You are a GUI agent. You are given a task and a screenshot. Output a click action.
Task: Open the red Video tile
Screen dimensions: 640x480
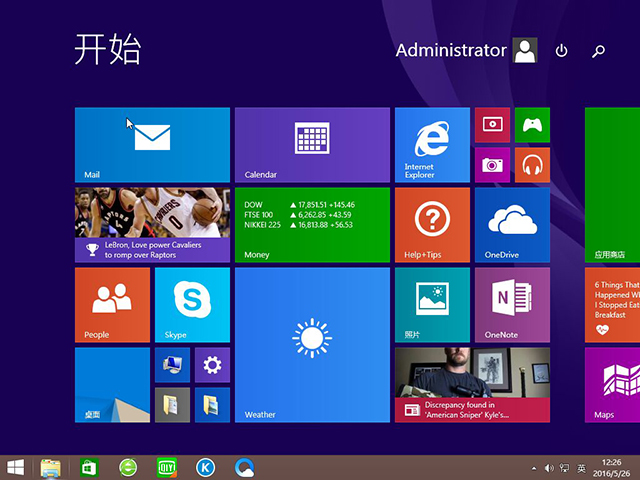(492, 125)
